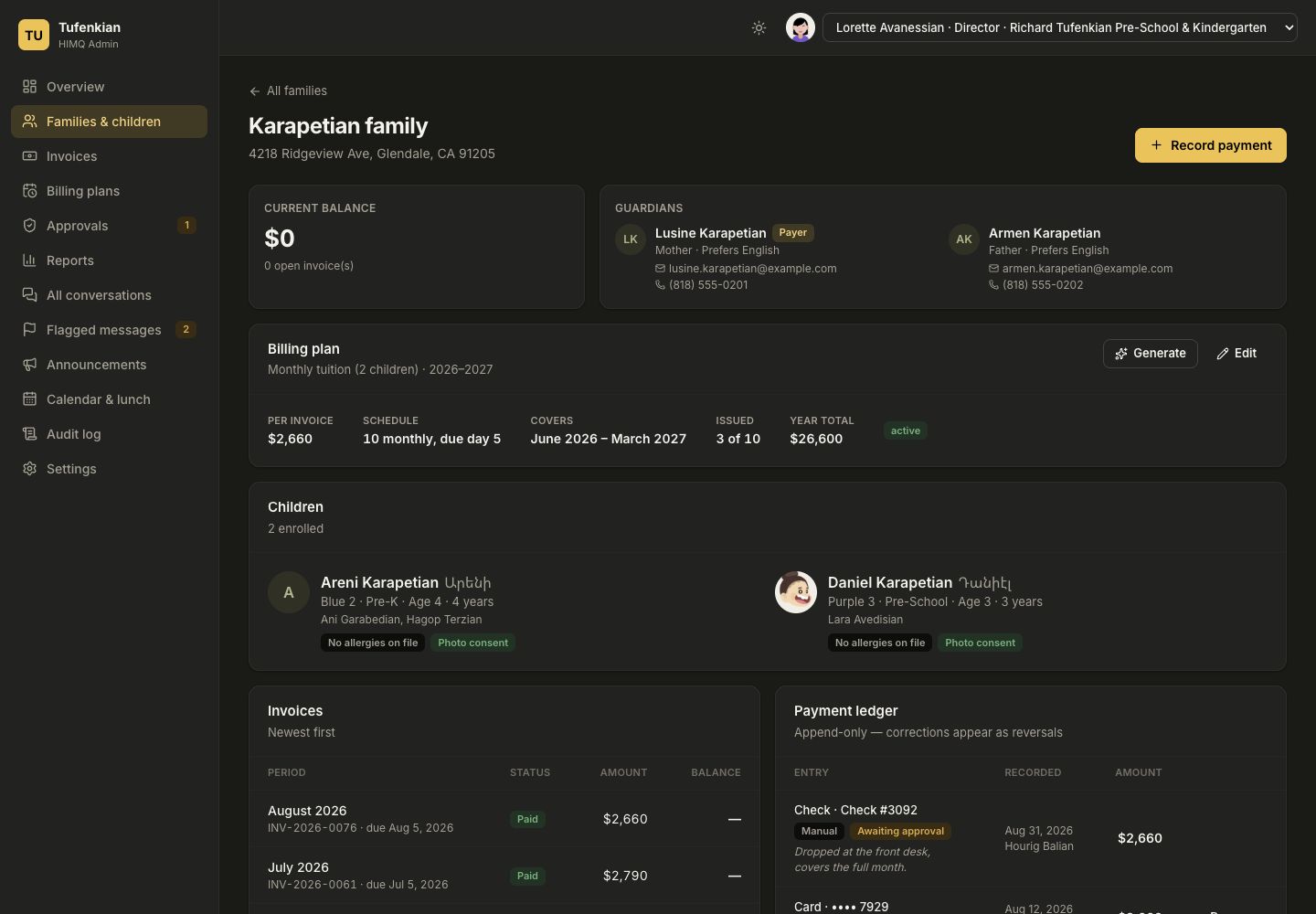This screenshot has width=1316, height=914.
Task: Open the Lorette Avanessian role dropdown
Action: pyautogui.click(x=1060, y=27)
